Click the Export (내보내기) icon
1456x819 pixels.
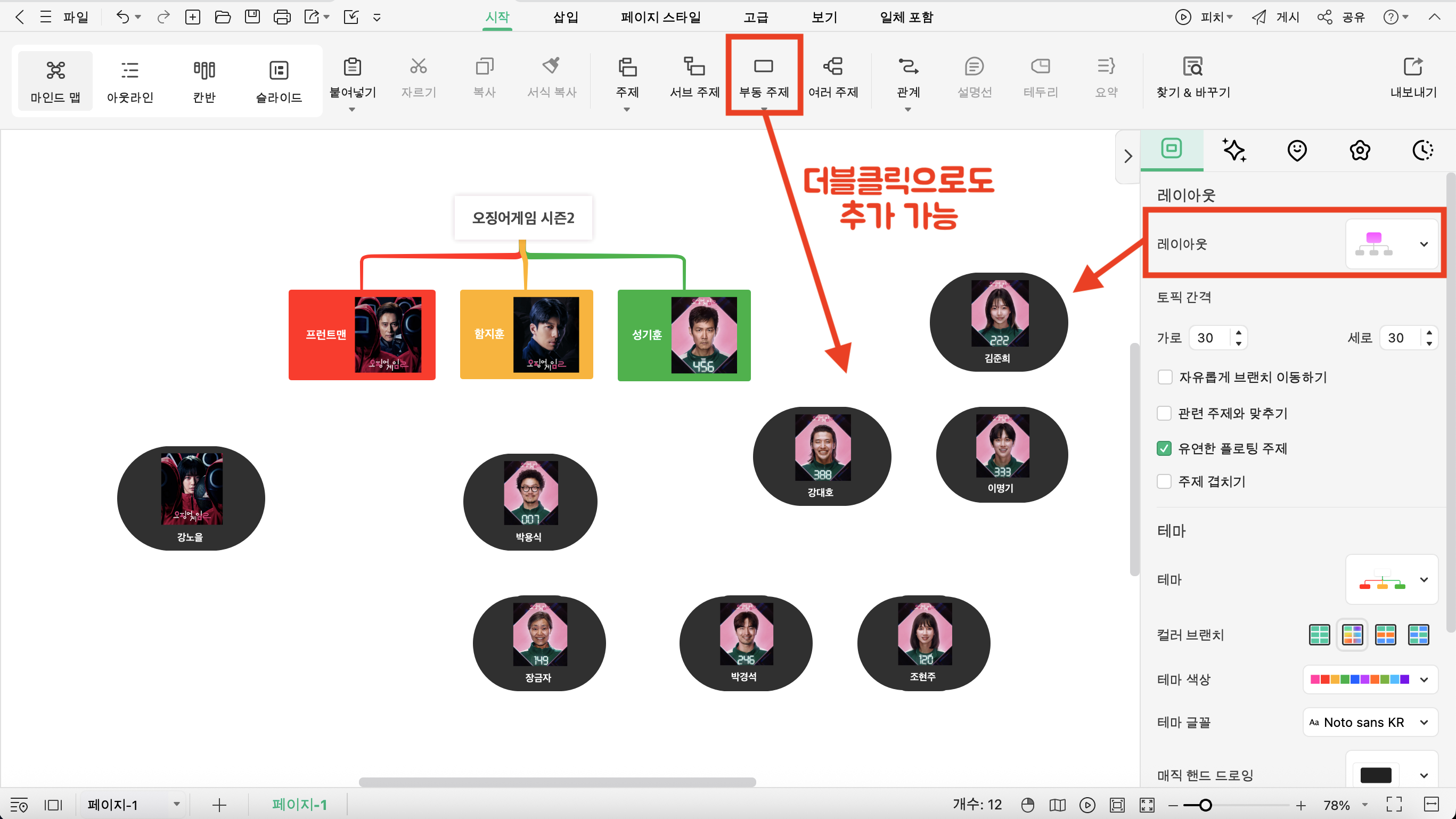pos(1413,67)
